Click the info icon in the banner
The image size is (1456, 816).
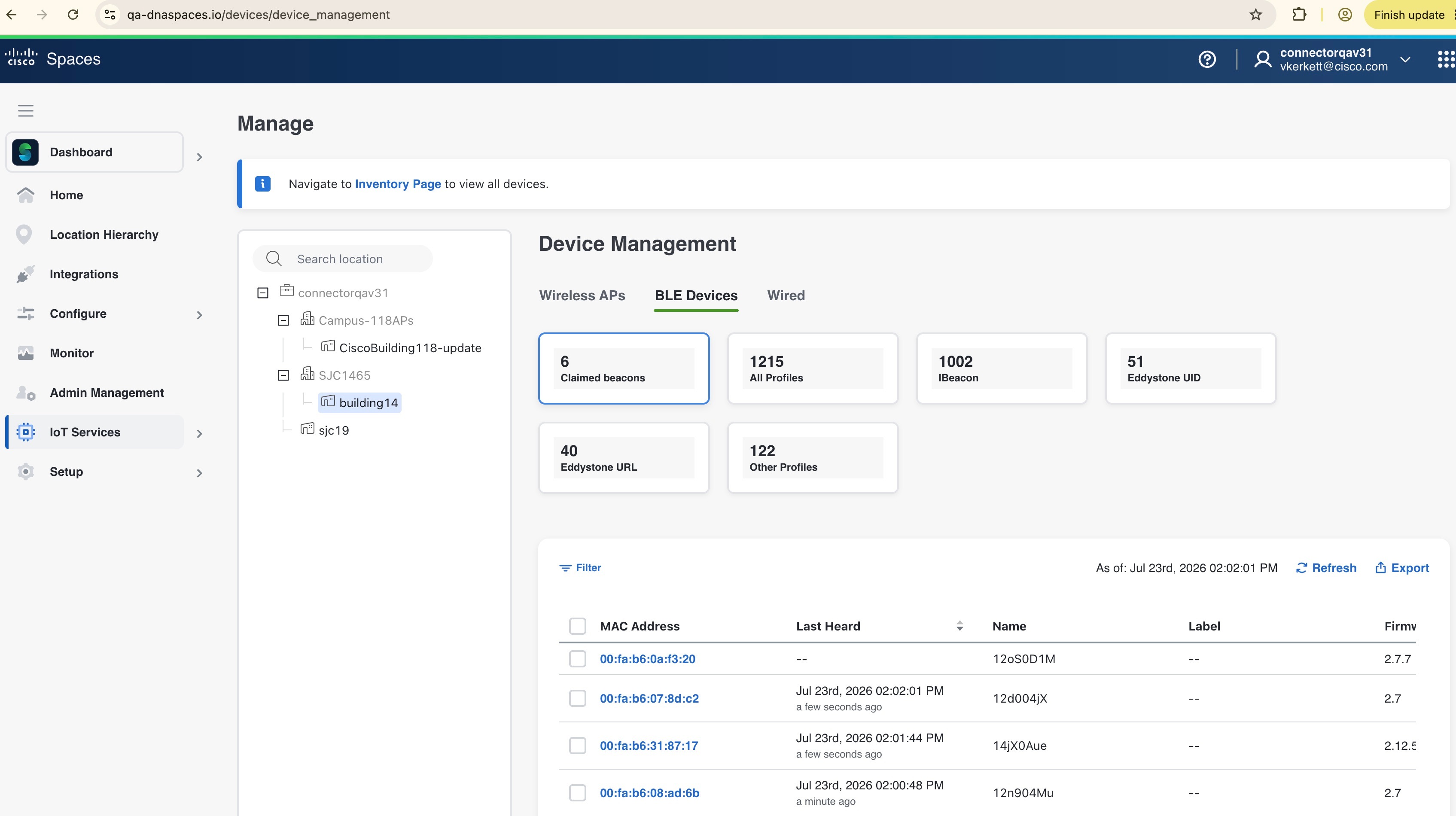click(x=263, y=184)
